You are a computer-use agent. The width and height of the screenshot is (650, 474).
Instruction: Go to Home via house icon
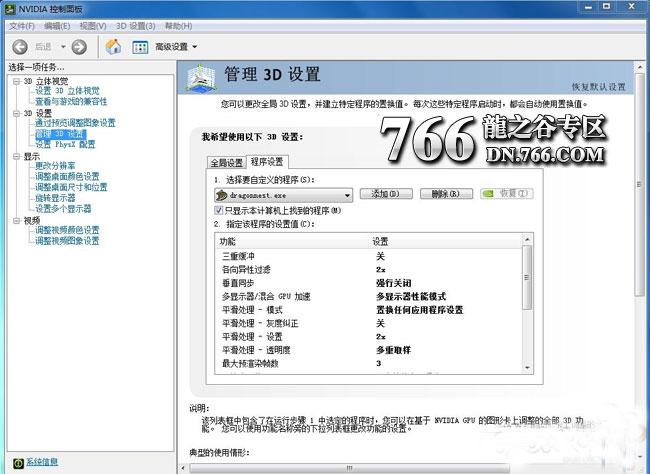[x=113, y=46]
